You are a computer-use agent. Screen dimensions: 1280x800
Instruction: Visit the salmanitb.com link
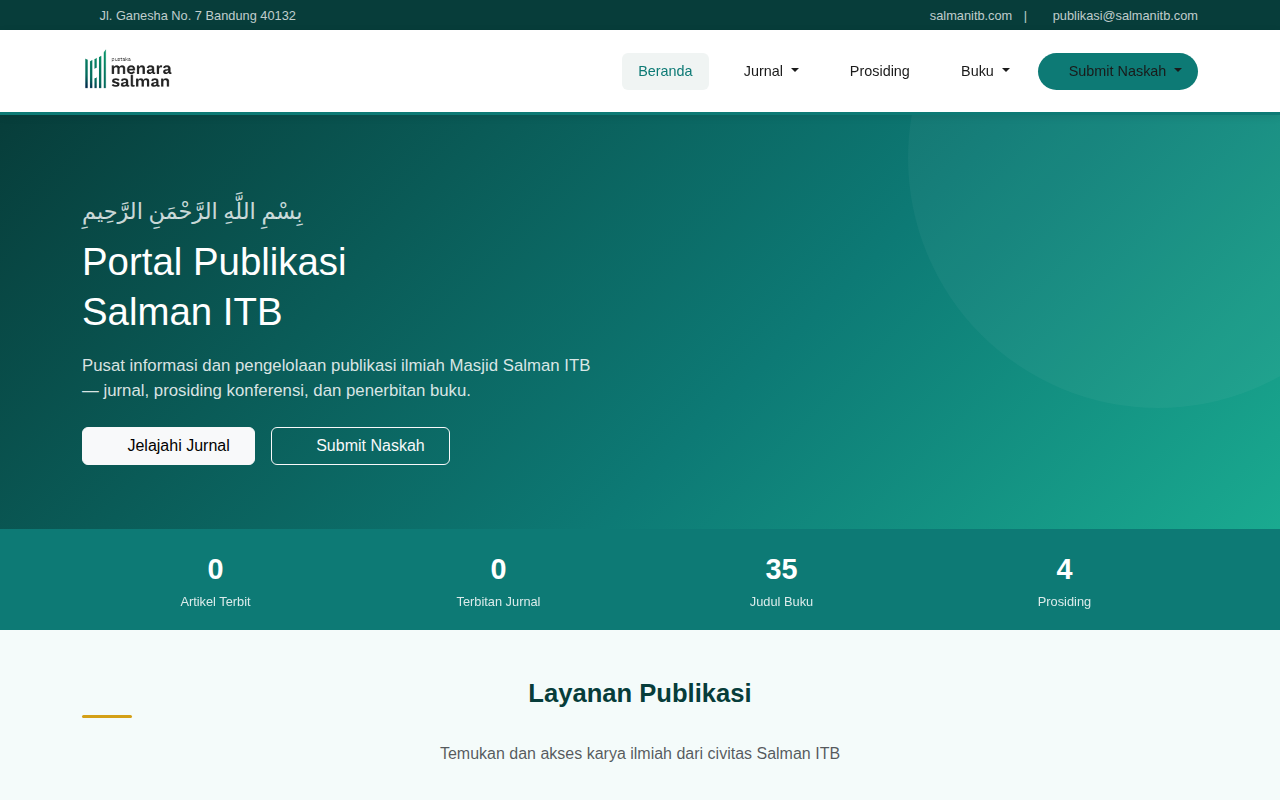tap(970, 15)
